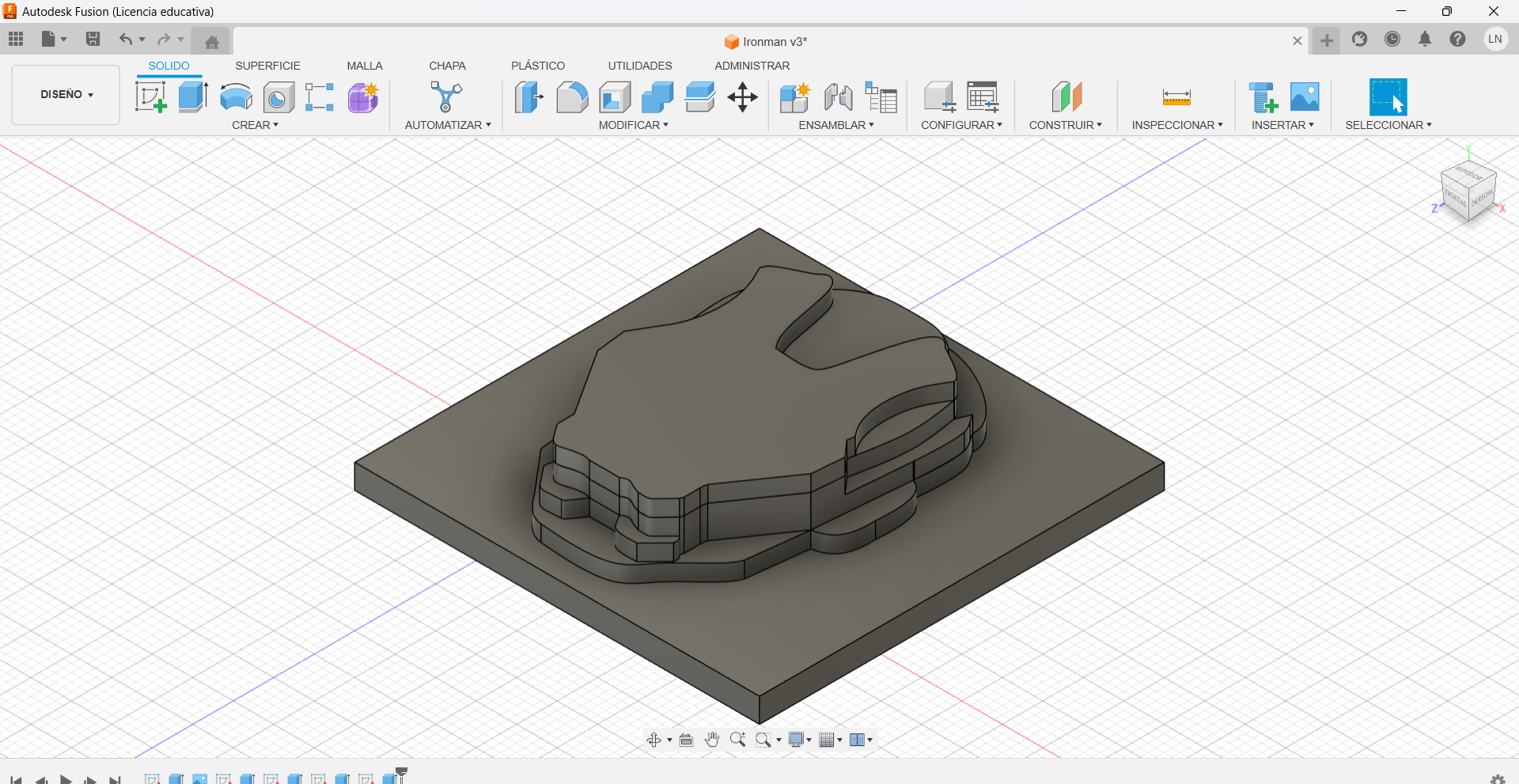Select the Create Sketch tool

tap(150, 97)
